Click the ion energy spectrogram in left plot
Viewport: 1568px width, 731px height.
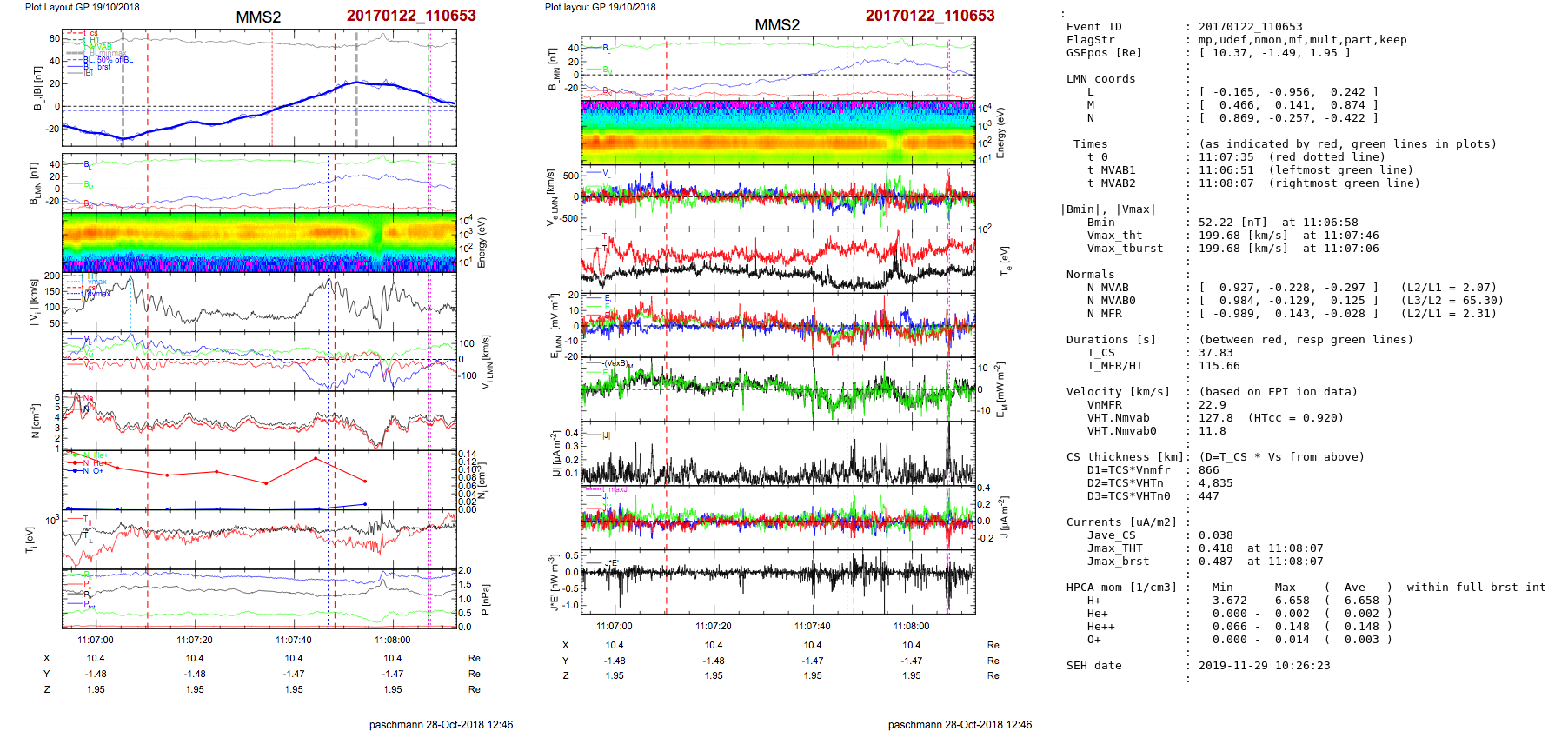tap(259, 243)
